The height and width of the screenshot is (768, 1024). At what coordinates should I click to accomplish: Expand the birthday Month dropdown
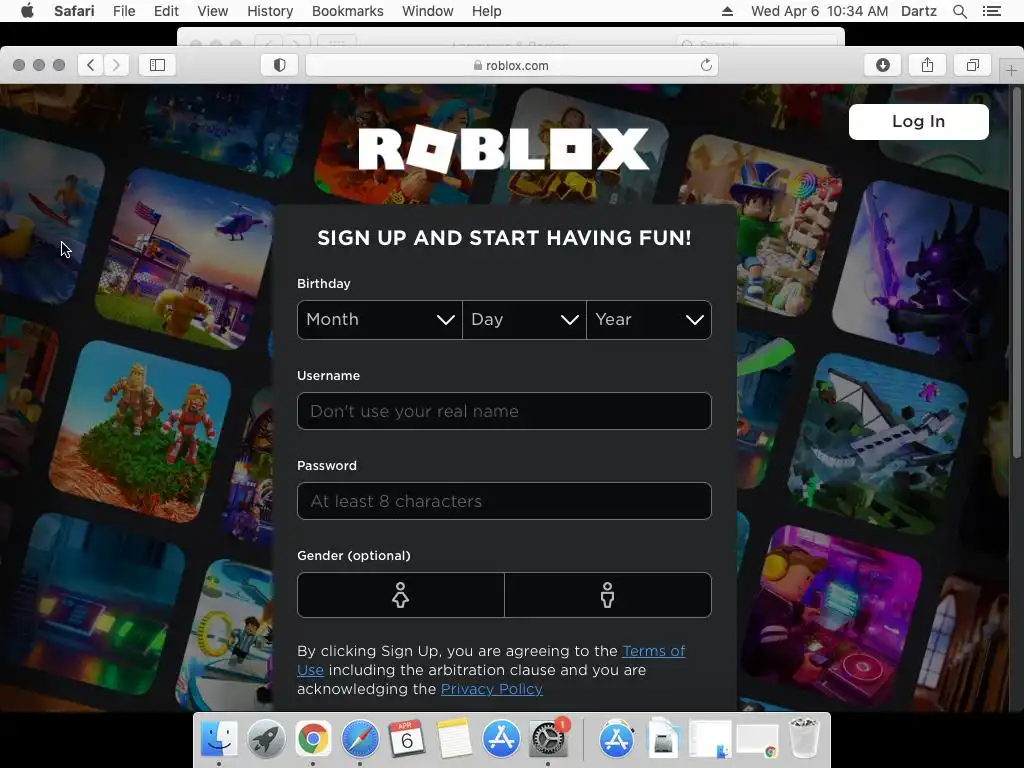(x=379, y=319)
